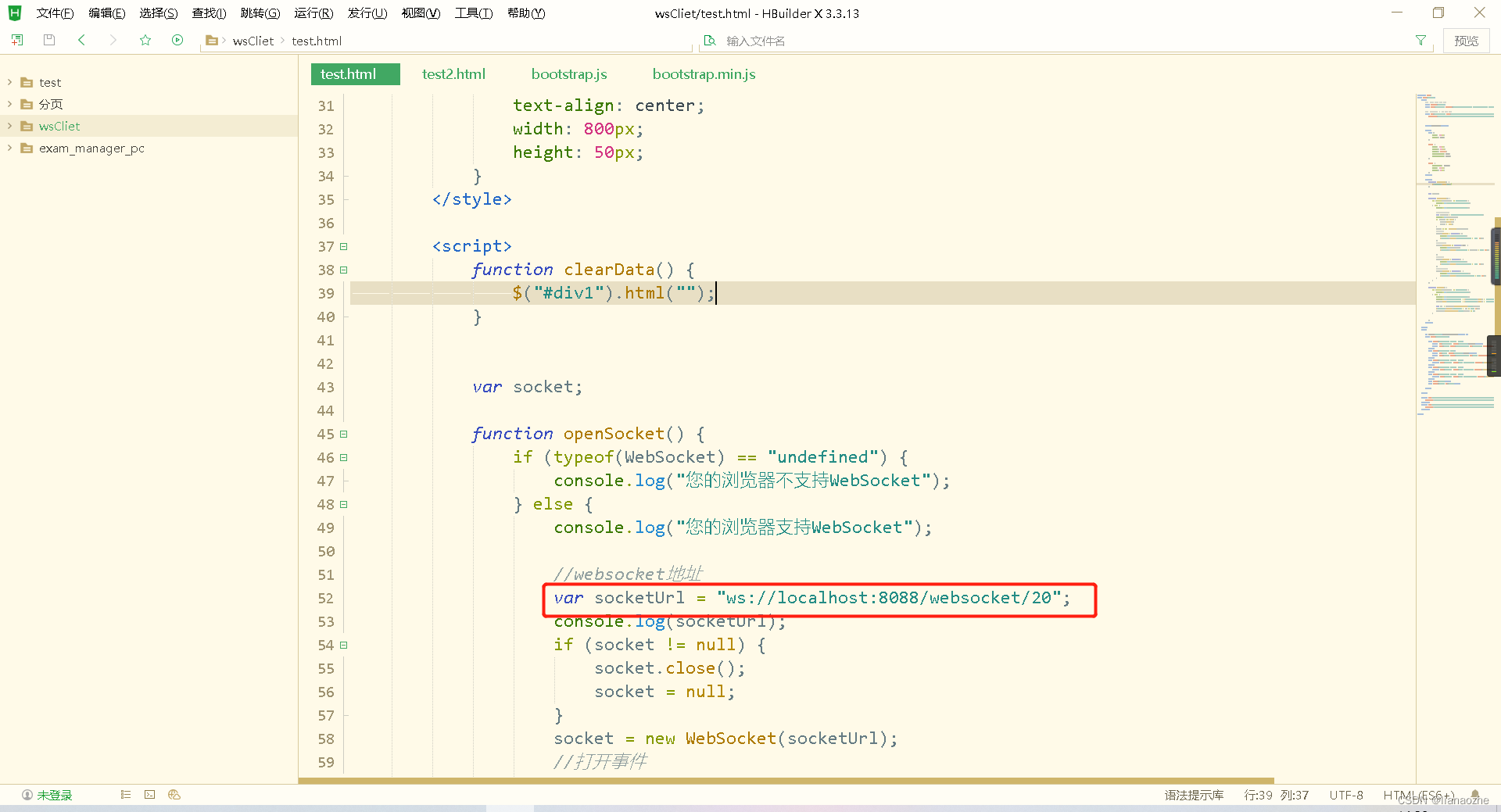
Task: Click the 'var socket;' code on line 43
Action: click(x=528, y=387)
